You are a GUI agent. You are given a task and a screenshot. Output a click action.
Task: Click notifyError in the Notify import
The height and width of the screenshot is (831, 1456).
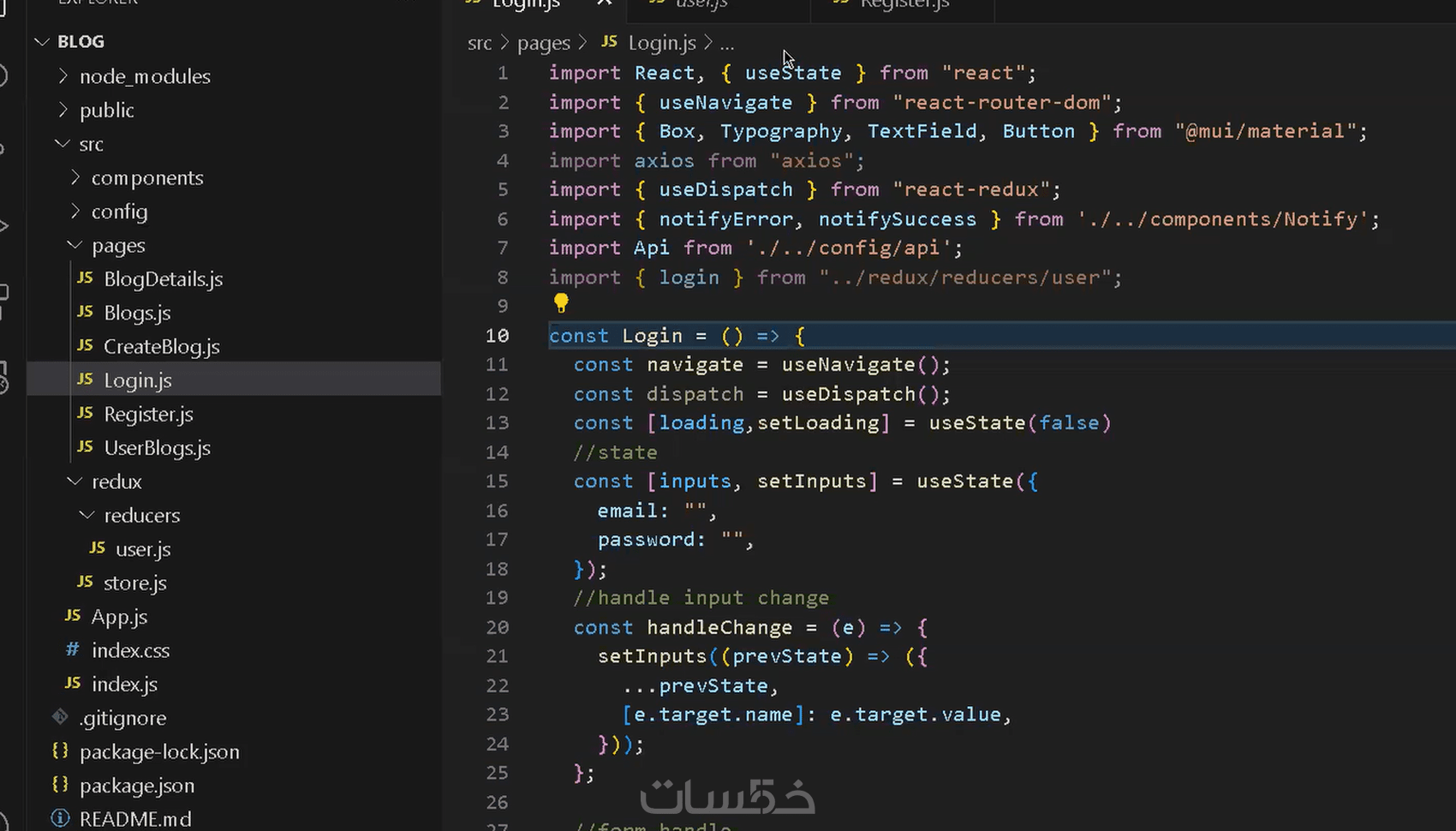point(725,218)
